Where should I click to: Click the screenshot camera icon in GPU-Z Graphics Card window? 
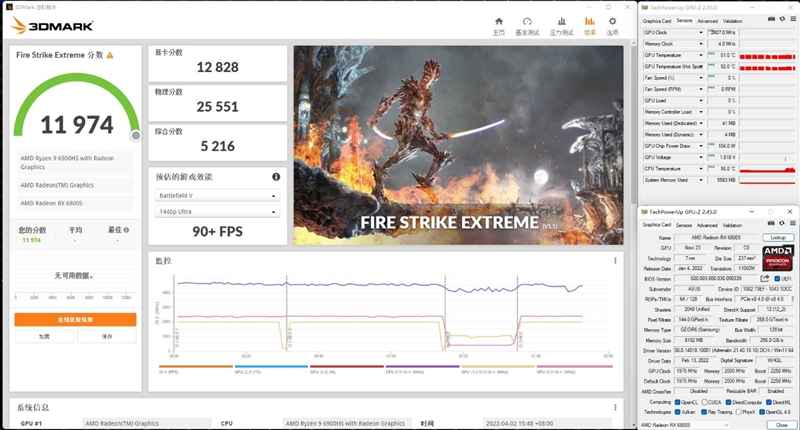(771, 223)
